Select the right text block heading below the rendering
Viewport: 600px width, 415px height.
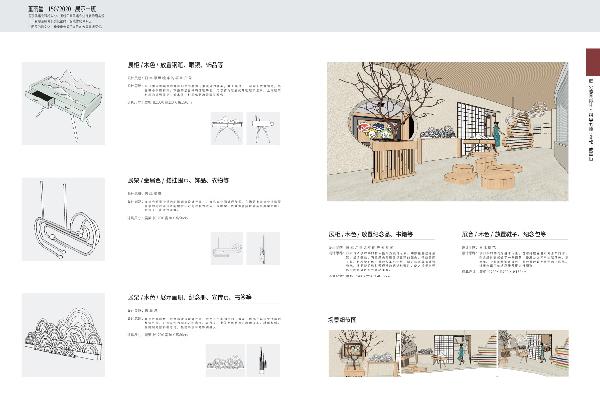[505, 232]
